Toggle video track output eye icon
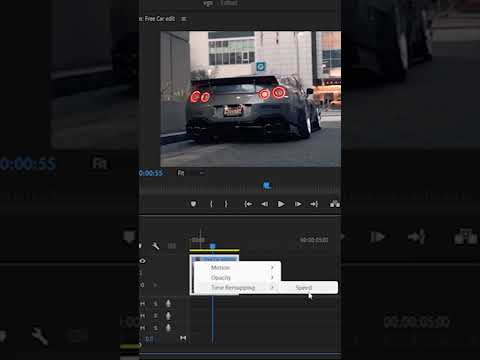The height and width of the screenshot is (360, 480). (x=142, y=261)
